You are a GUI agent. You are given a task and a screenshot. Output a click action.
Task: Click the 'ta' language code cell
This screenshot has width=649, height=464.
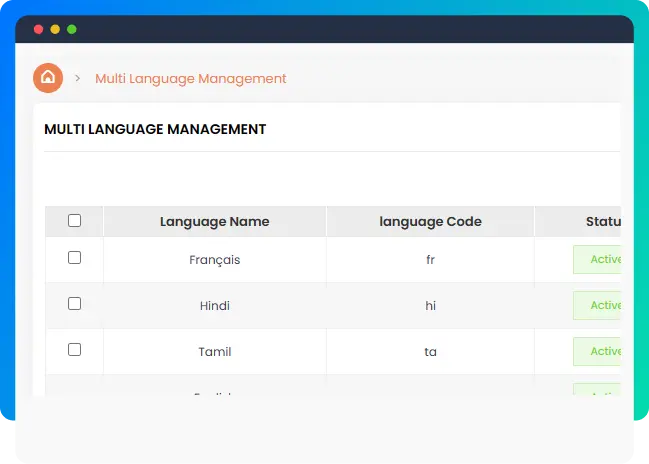[430, 352]
